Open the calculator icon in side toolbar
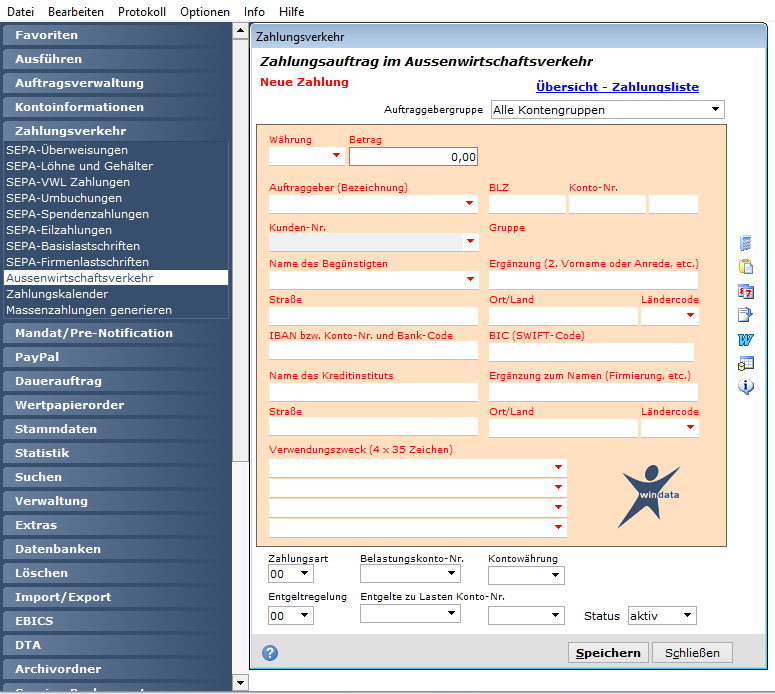 (745, 243)
